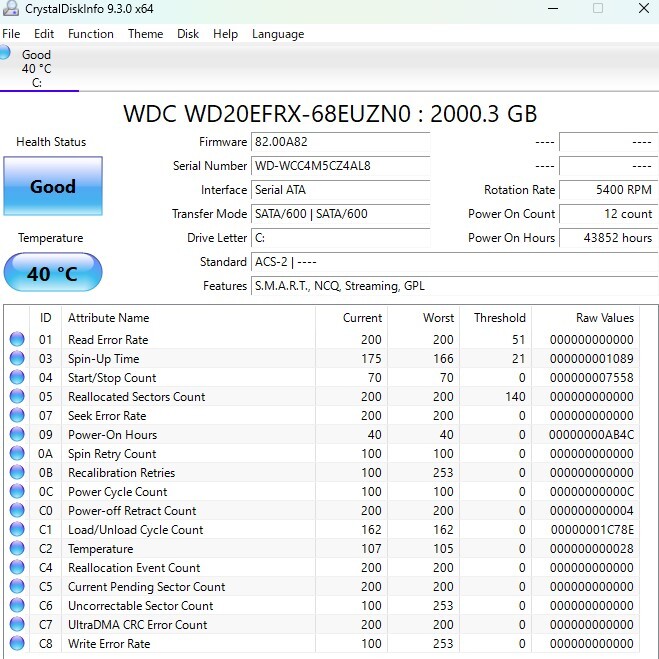Click the disk status orb above drive C:
Image resolution: width=659 pixels, height=659 pixels.
coord(5,52)
